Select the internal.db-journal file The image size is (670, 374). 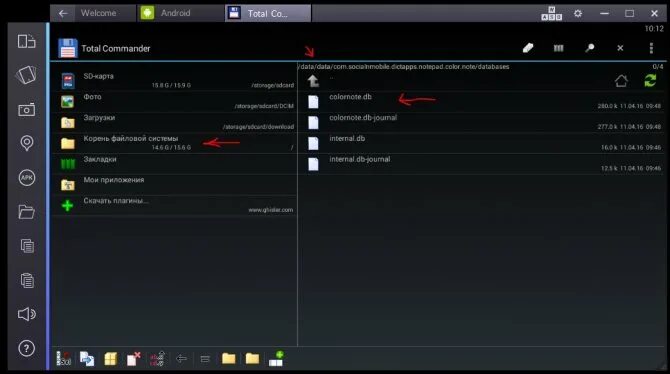coord(482,164)
